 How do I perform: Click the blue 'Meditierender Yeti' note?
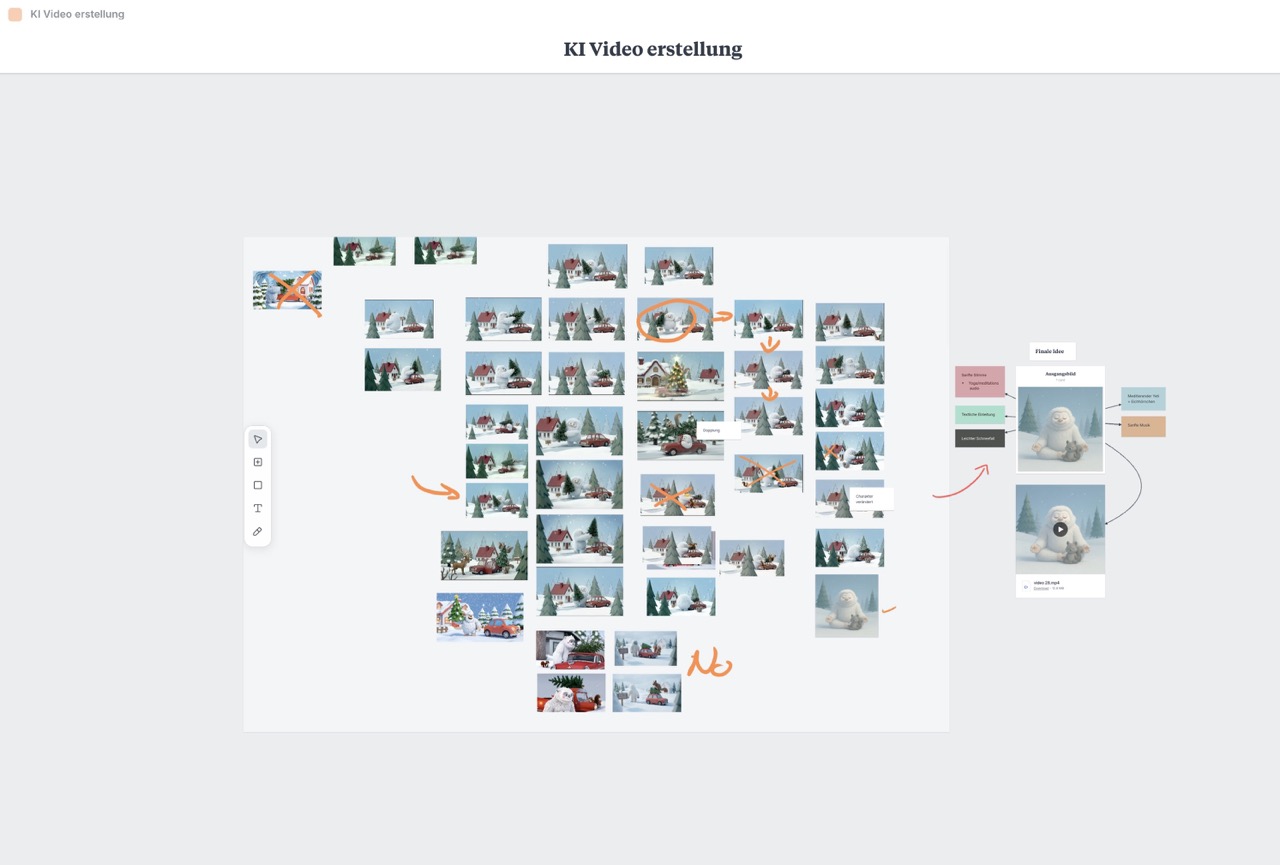click(1143, 398)
